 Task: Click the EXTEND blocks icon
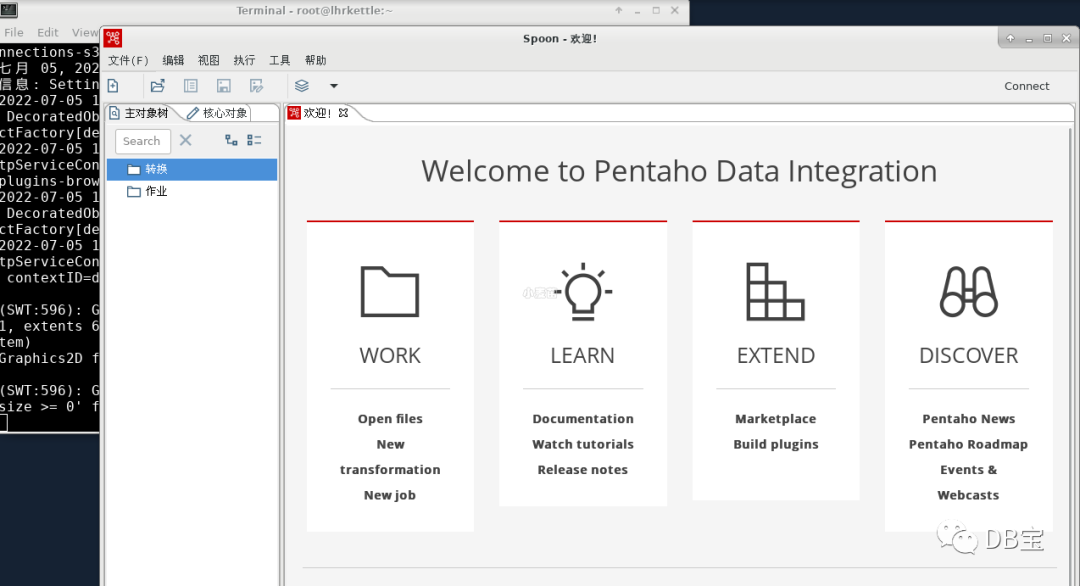click(776, 292)
